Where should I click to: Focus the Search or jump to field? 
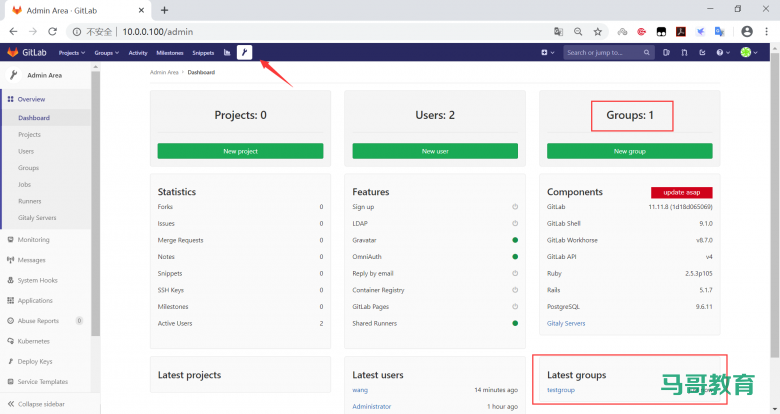(608, 52)
